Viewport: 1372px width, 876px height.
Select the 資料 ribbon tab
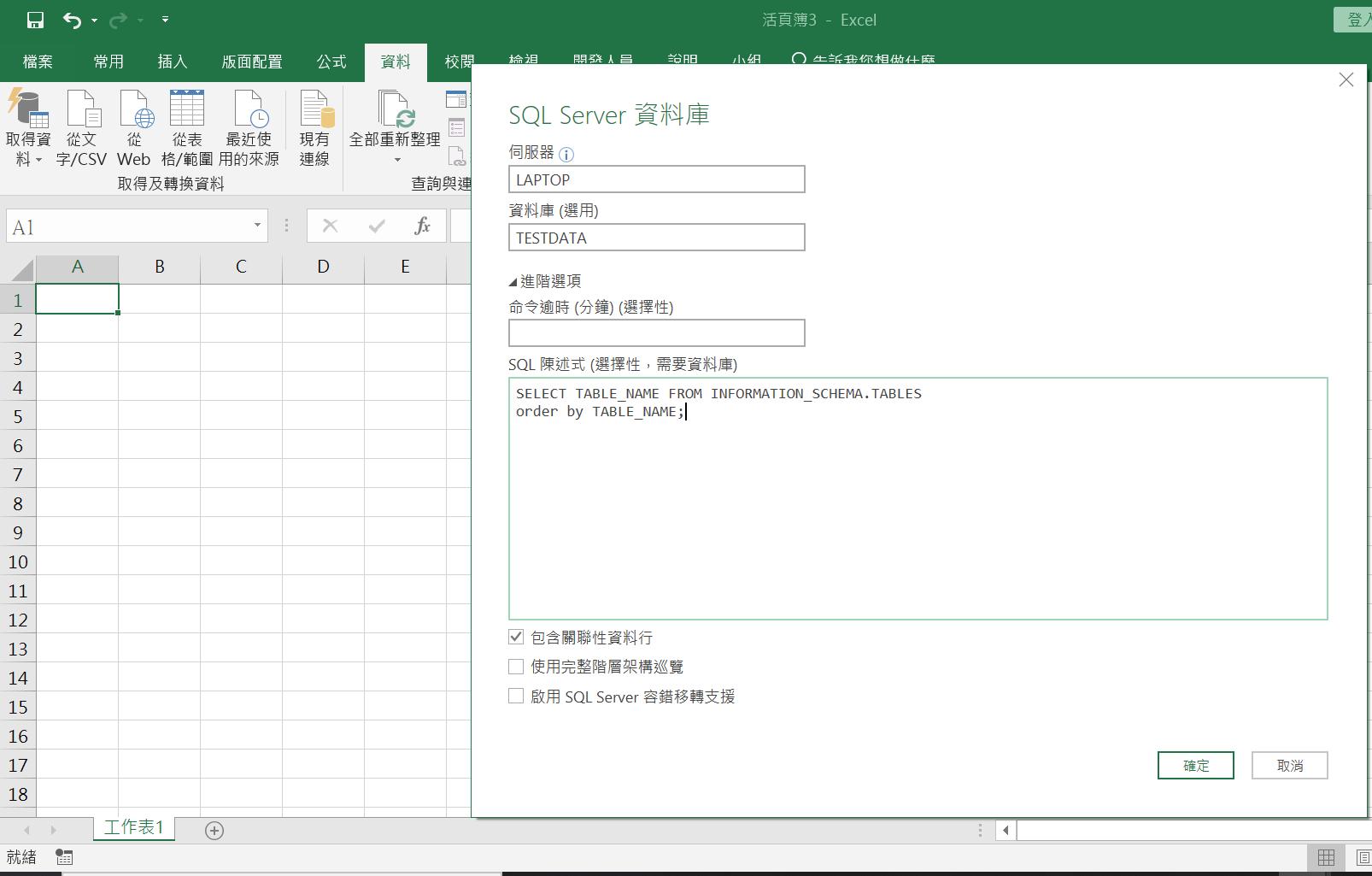click(396, 62)
